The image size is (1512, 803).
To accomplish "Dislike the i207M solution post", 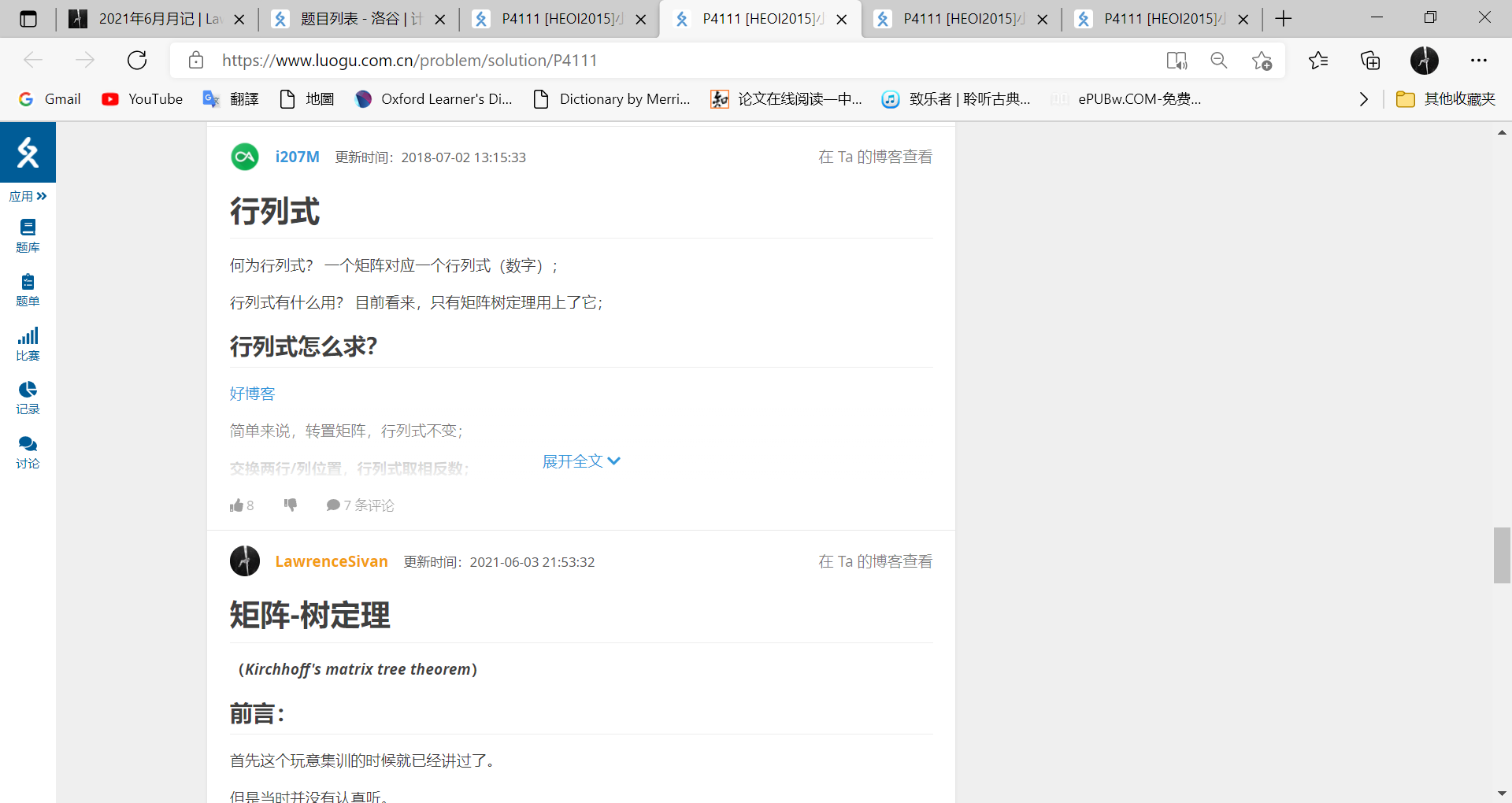I will point(291,505).
